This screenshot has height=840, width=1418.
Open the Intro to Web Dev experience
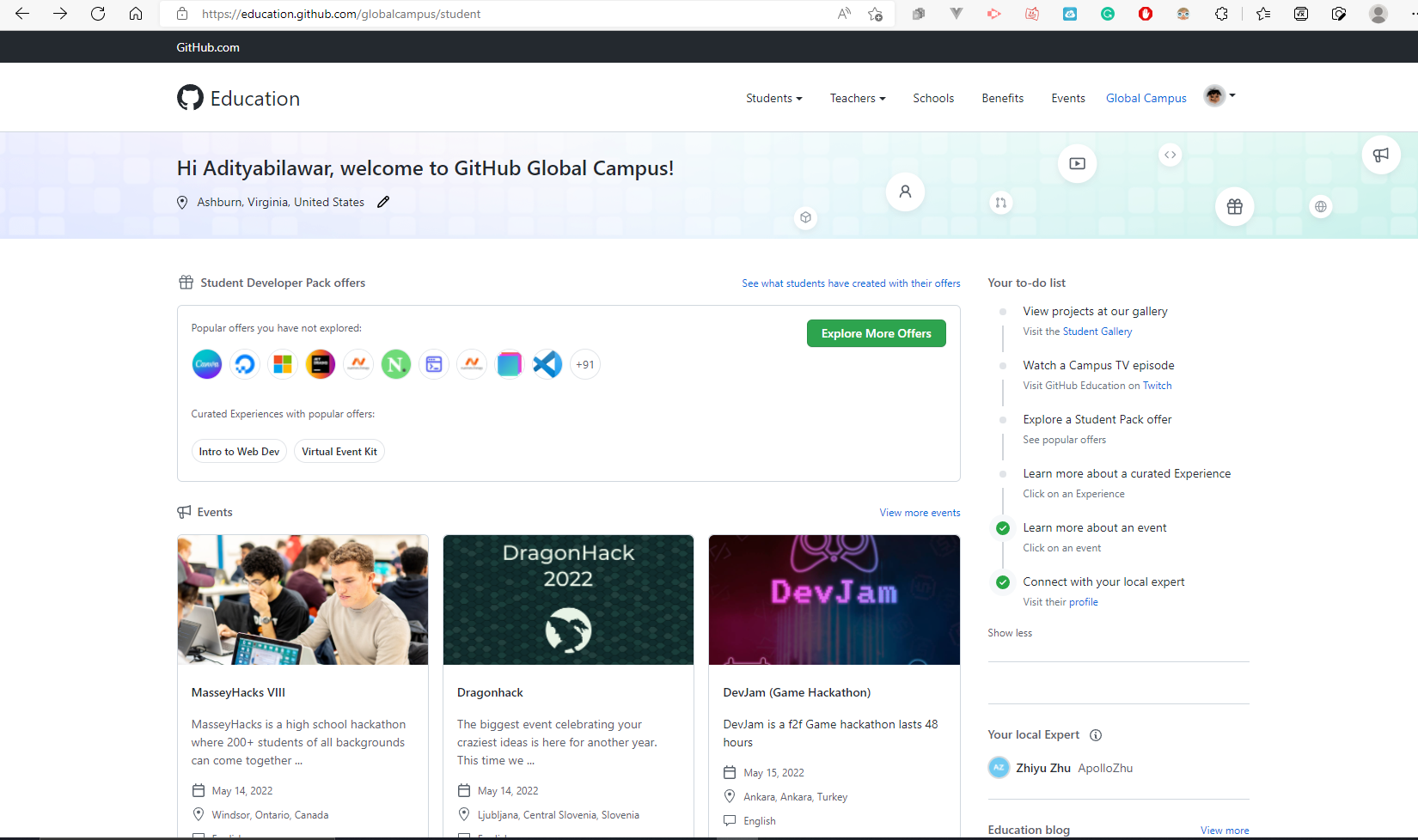239,452
